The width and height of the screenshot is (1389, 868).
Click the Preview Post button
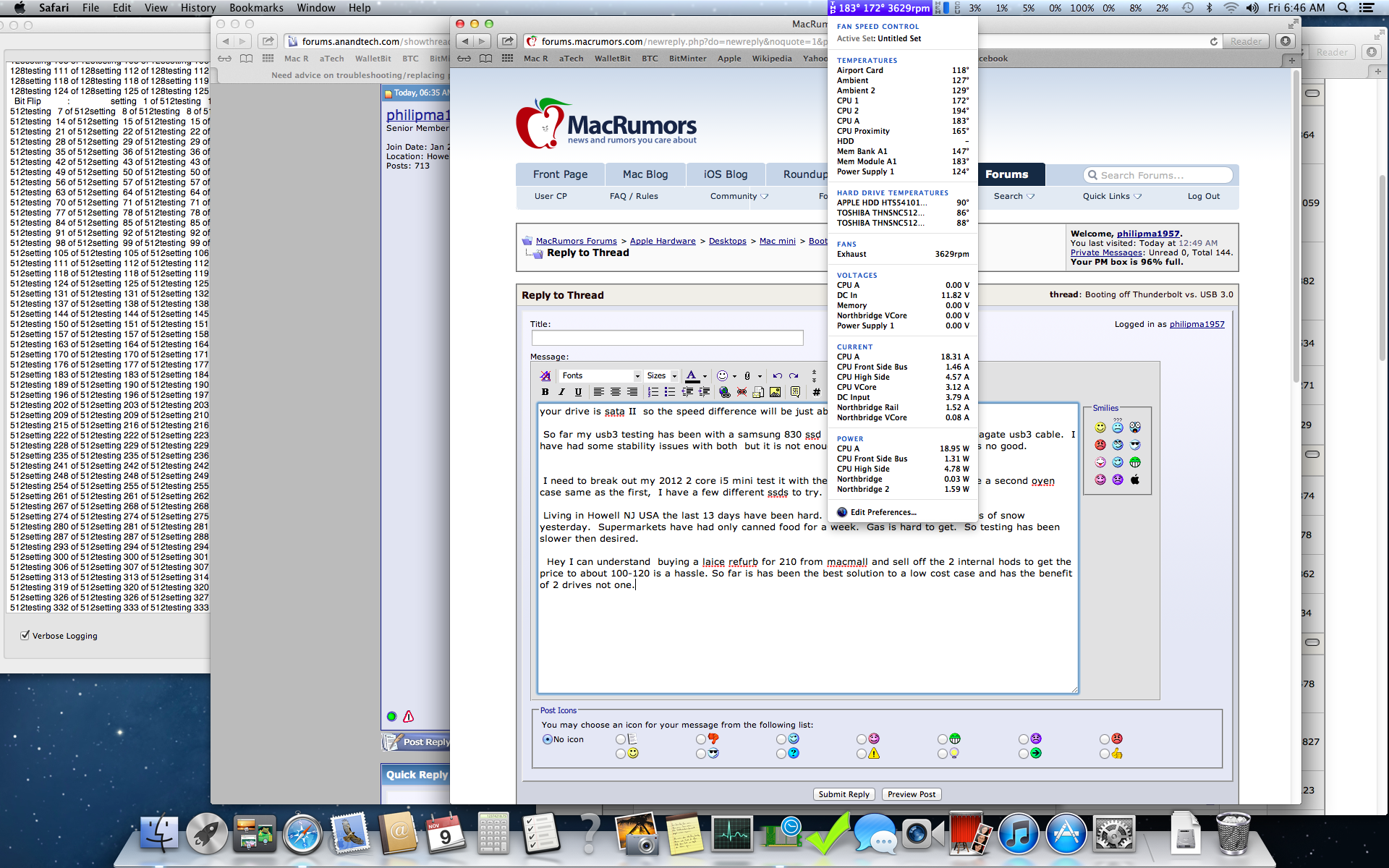pyautogui.click(x=911, y=794)
